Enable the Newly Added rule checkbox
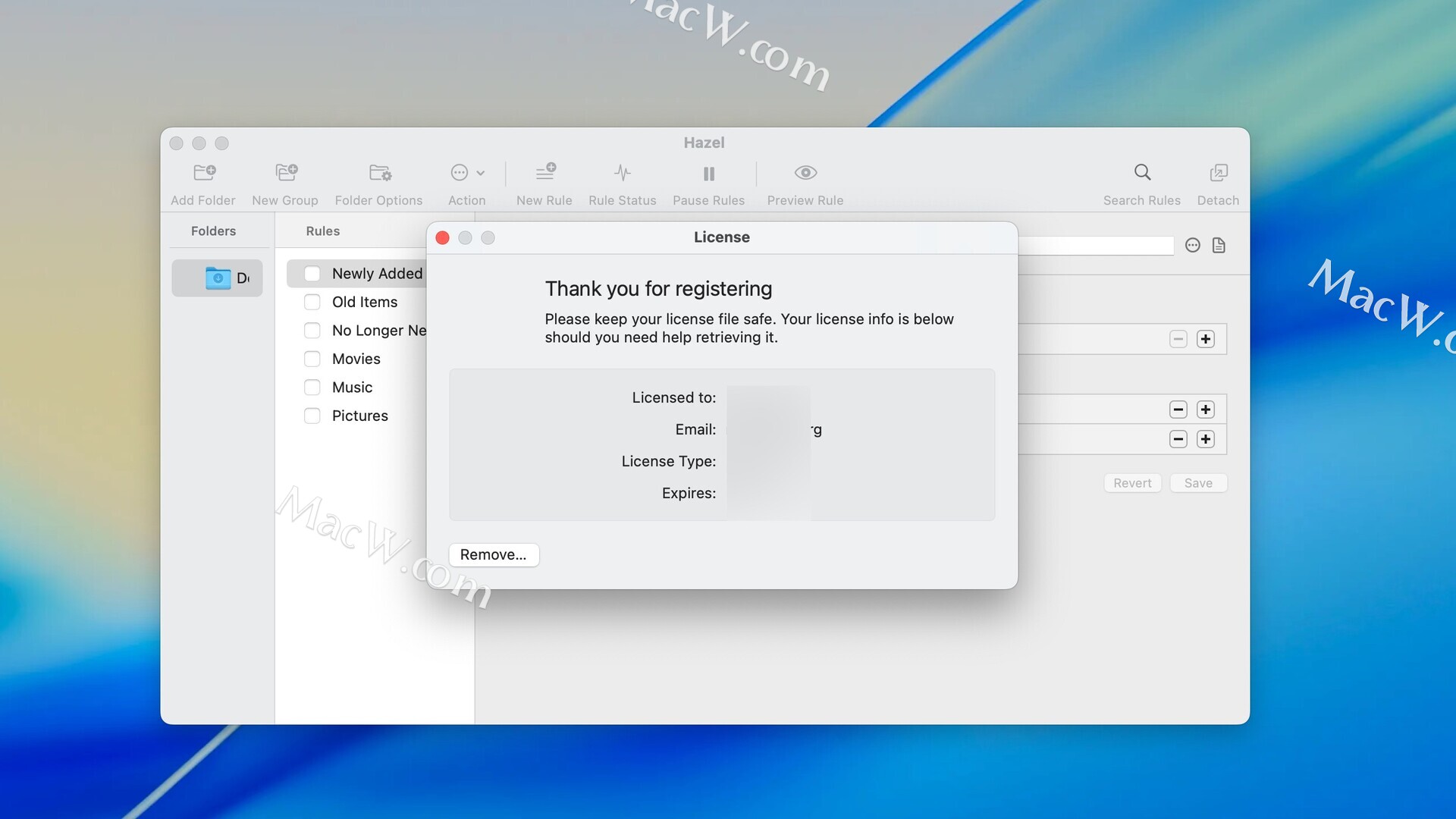This screenshot has width=1456, height=819. tap(312, 274)
